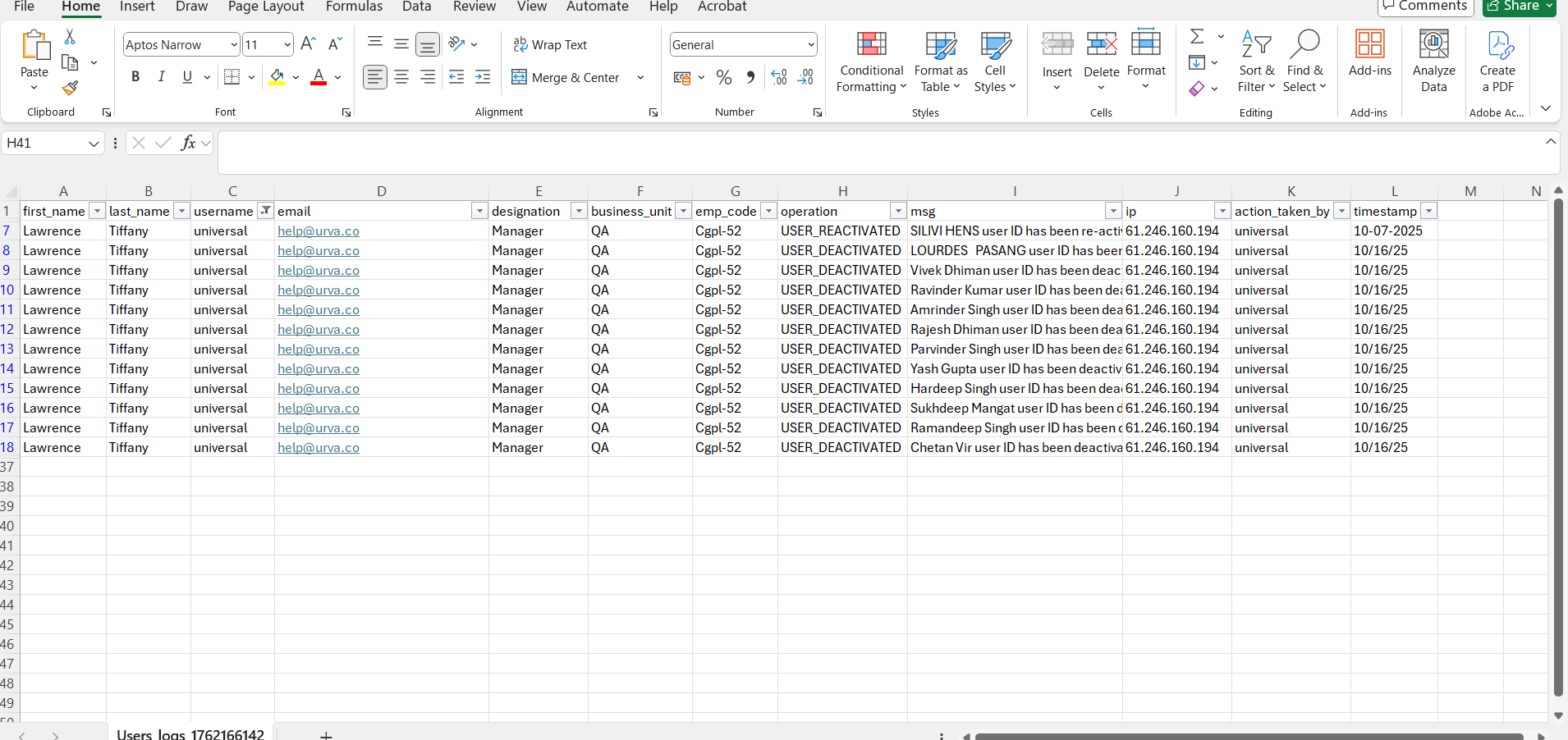Click the AutoSum sigma icon

coord(1197,37)
